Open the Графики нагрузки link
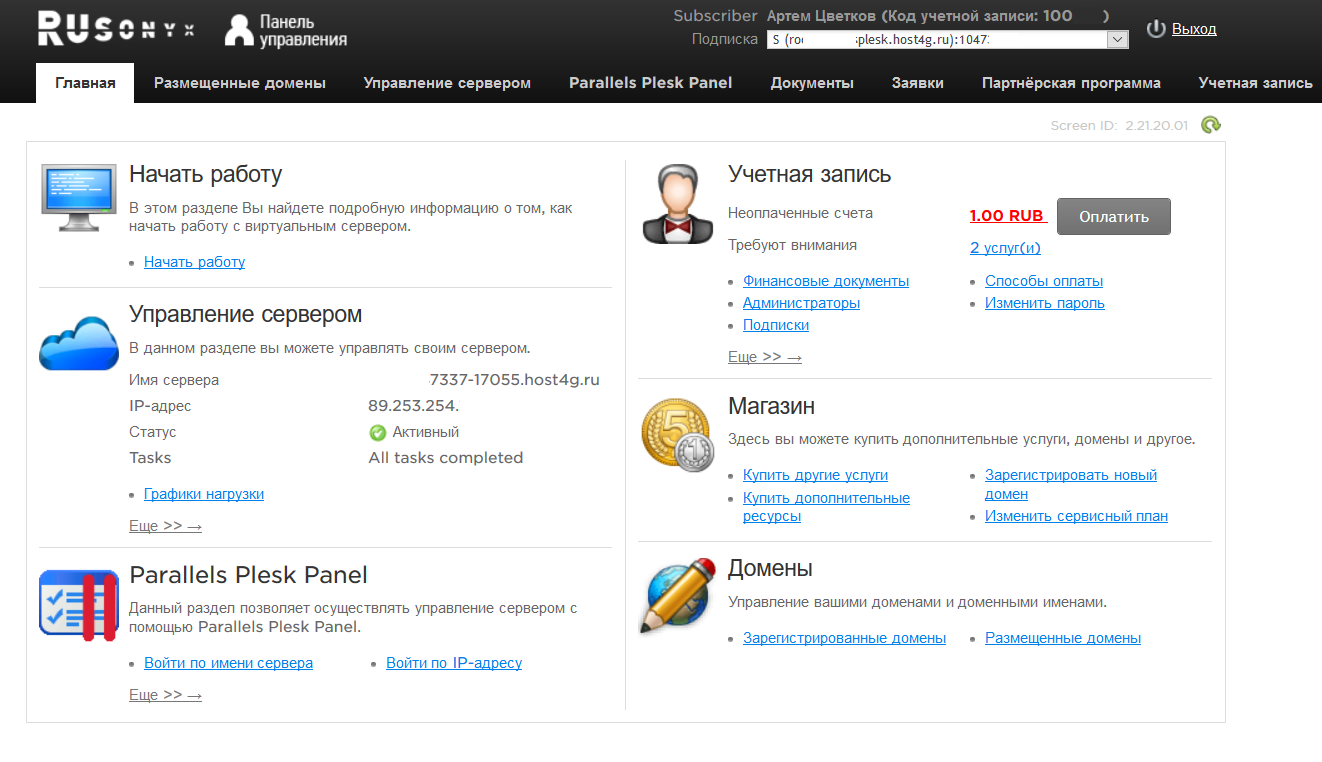1322x762 pixels. click(204, 494)
